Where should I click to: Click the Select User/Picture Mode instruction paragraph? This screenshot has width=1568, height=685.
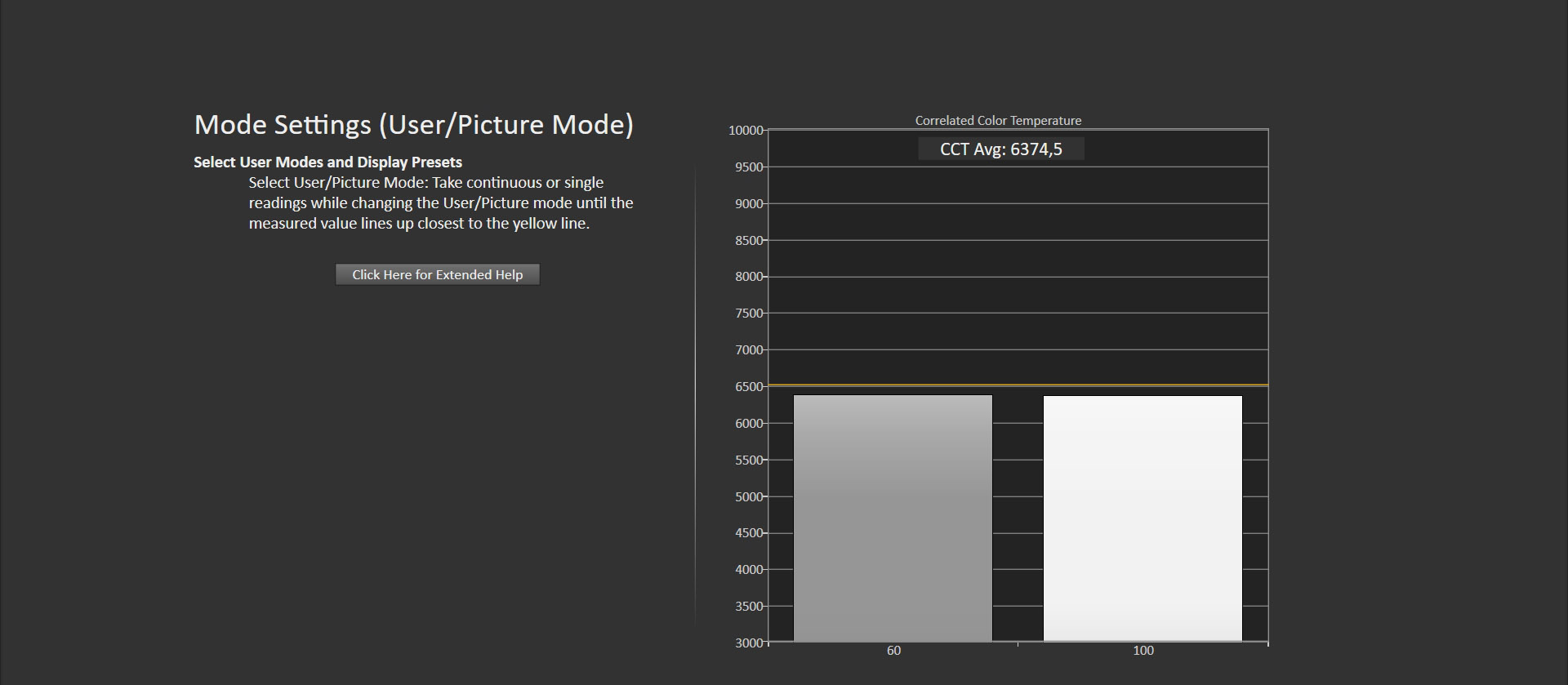click(441, 203)
